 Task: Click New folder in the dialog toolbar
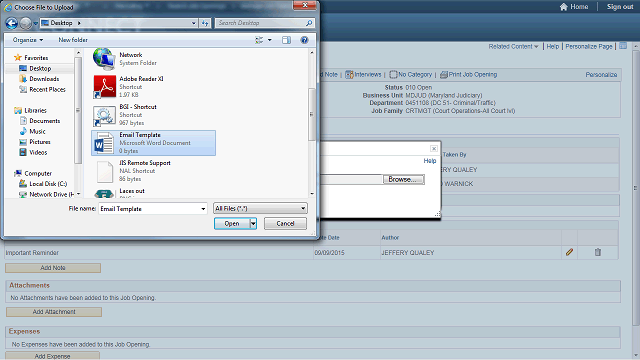[x=73, y=40]
